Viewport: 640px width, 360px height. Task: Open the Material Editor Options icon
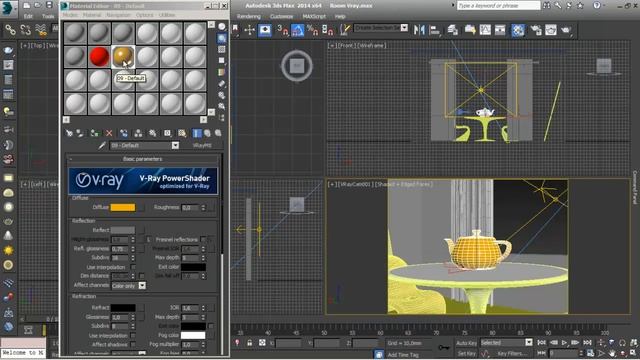click(222, 95)
